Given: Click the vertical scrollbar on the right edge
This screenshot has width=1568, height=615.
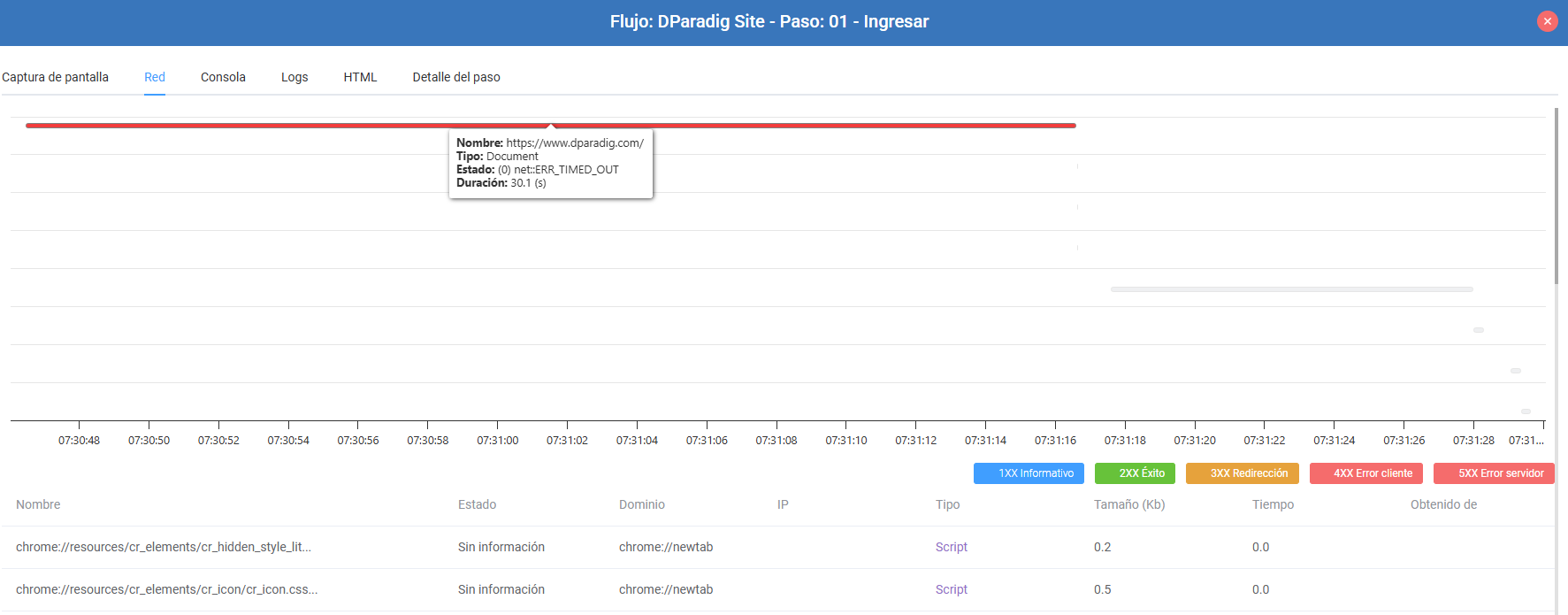Looking at the screenshot, I should 1557,196.
